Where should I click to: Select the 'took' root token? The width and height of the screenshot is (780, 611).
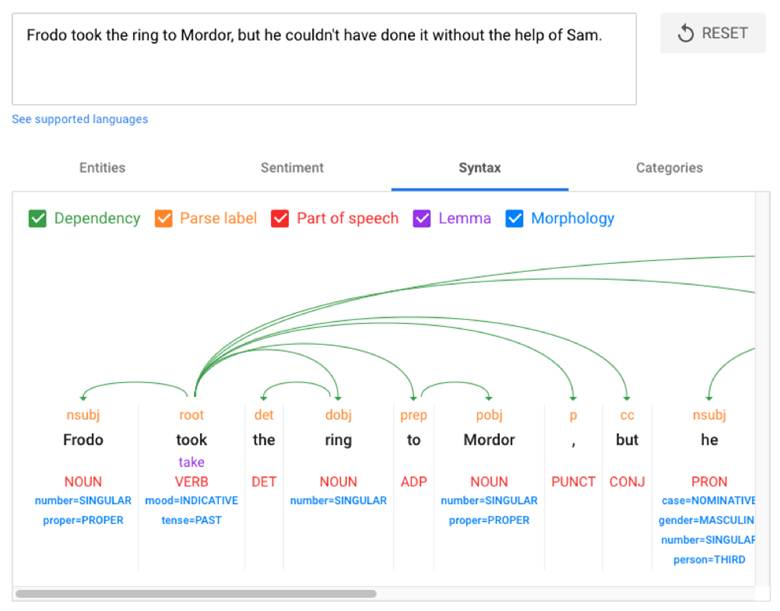pos(192,440)
